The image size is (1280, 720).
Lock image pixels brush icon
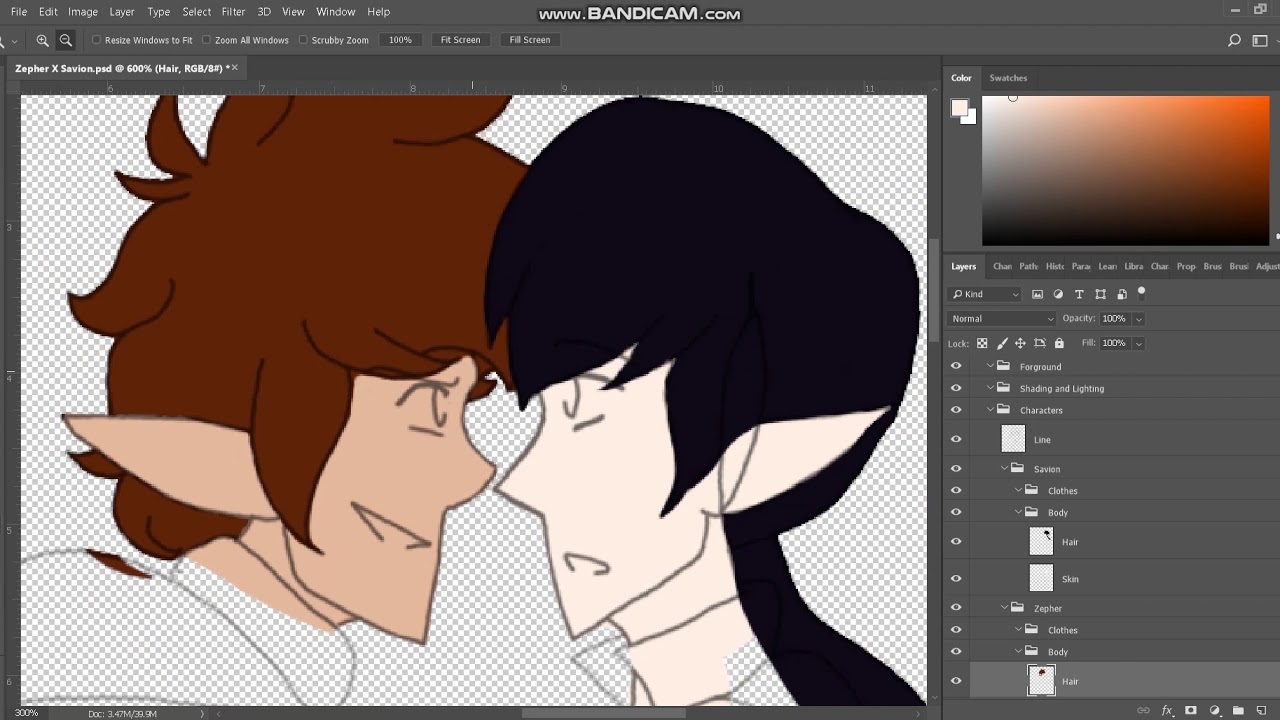click(x=1002, y=343)
